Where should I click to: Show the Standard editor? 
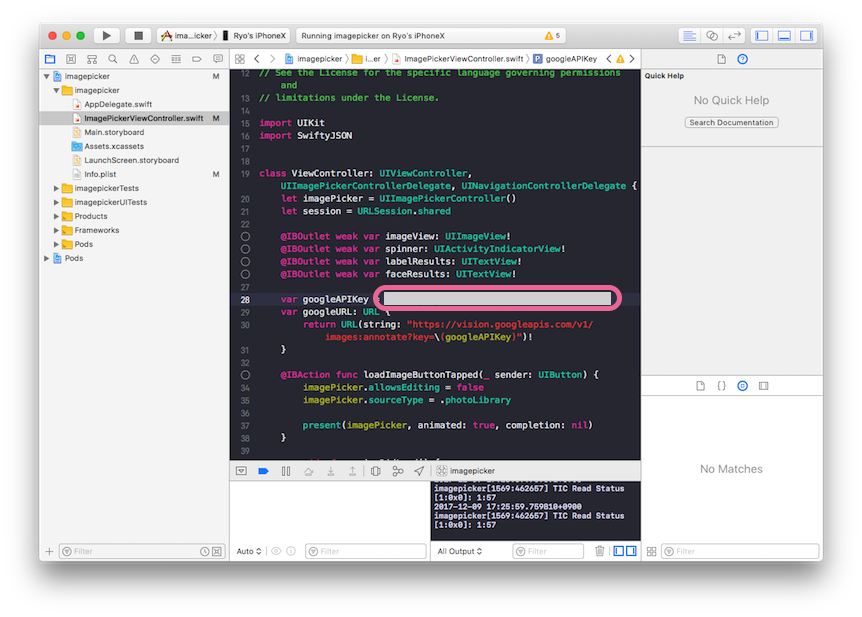689,36
